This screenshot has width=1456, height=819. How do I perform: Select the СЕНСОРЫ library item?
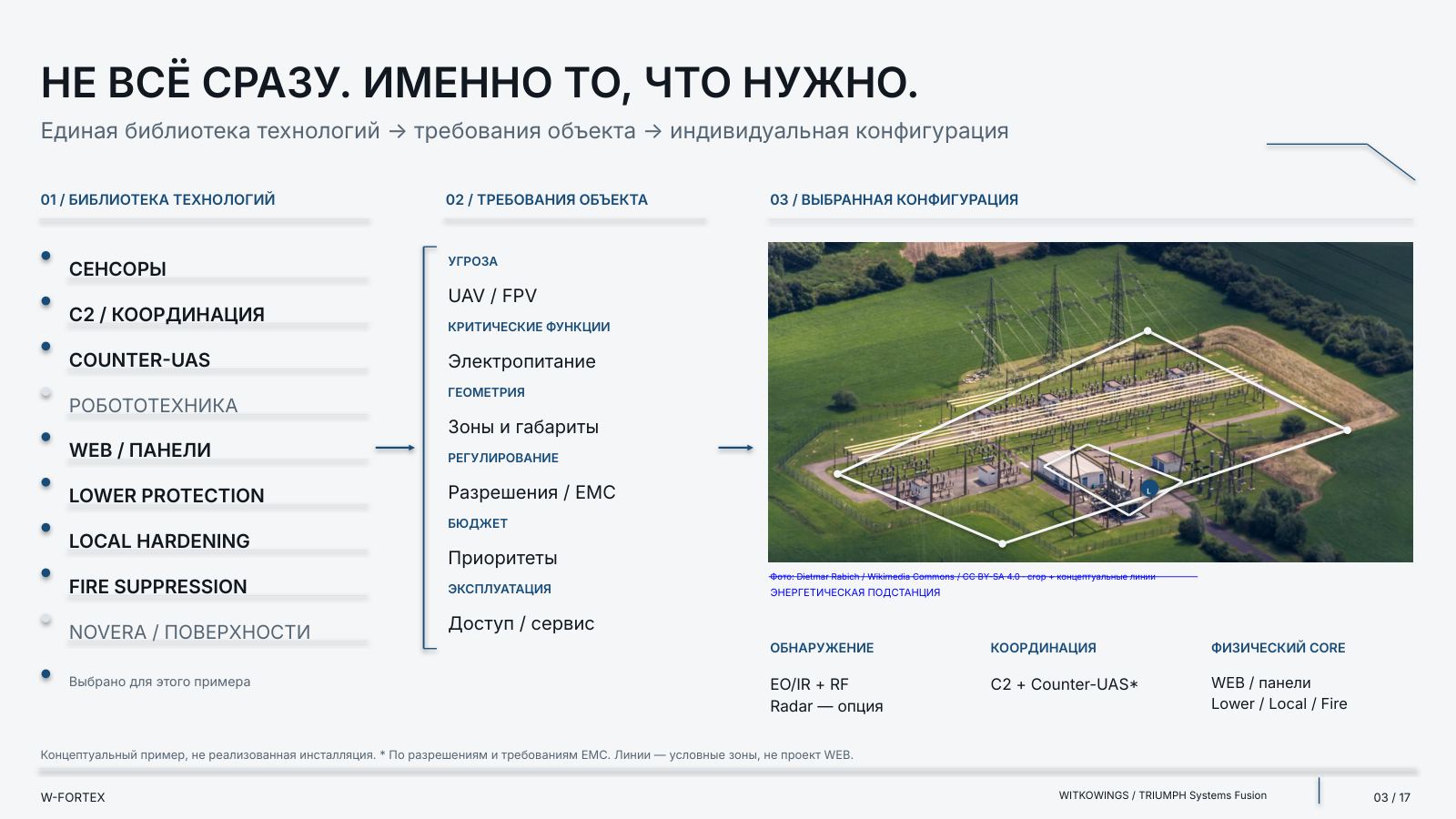tap(117, 269)
